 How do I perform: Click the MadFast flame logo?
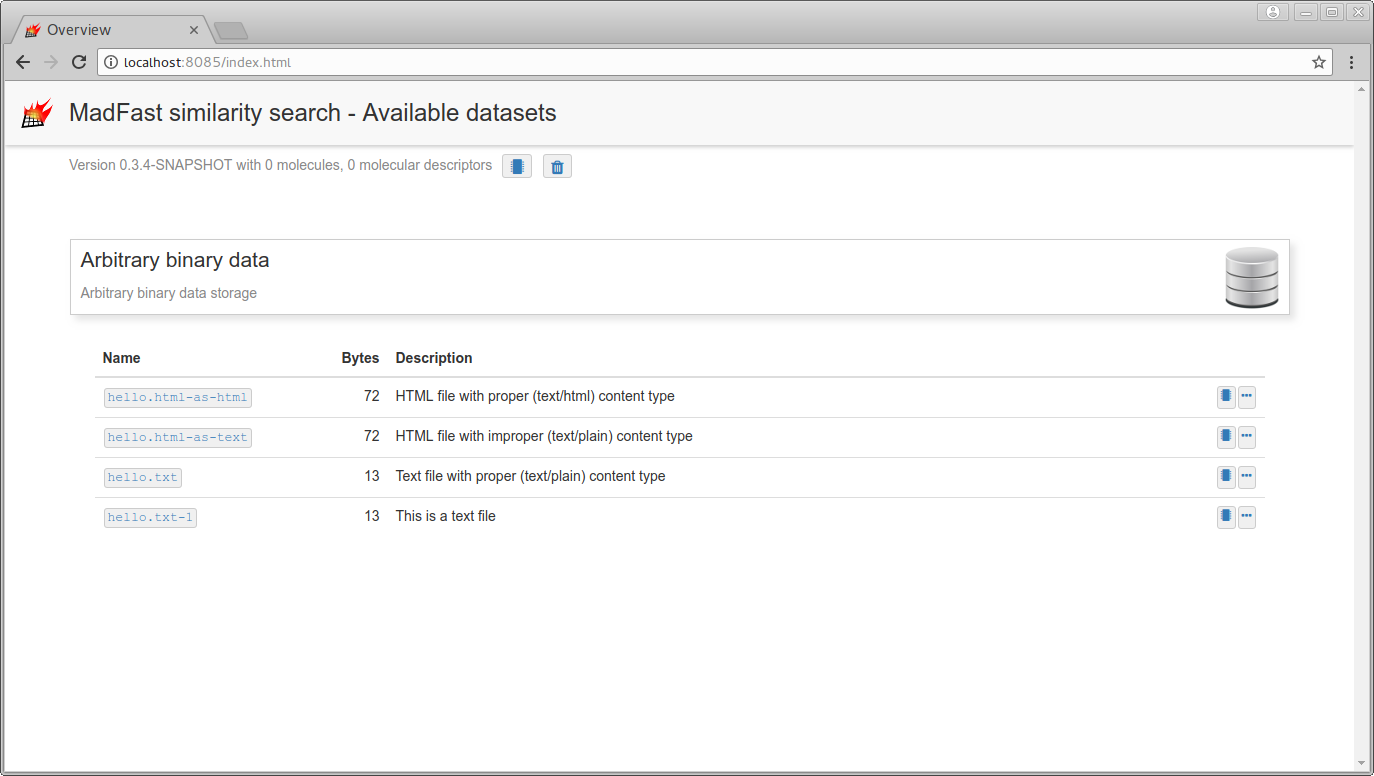coord(37,113)
